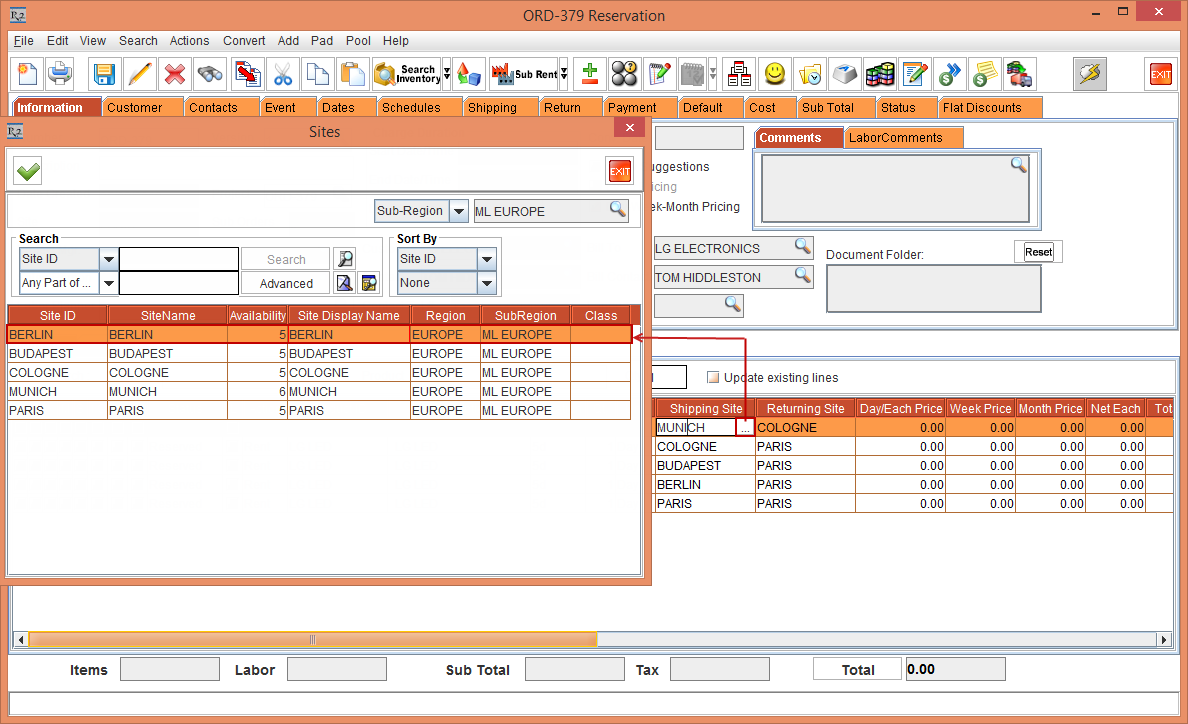Image resolution: width=1188 pixels, height=724 pixels.
Task: Click the scissors cut icon
Action: click(x=283, y=74)
